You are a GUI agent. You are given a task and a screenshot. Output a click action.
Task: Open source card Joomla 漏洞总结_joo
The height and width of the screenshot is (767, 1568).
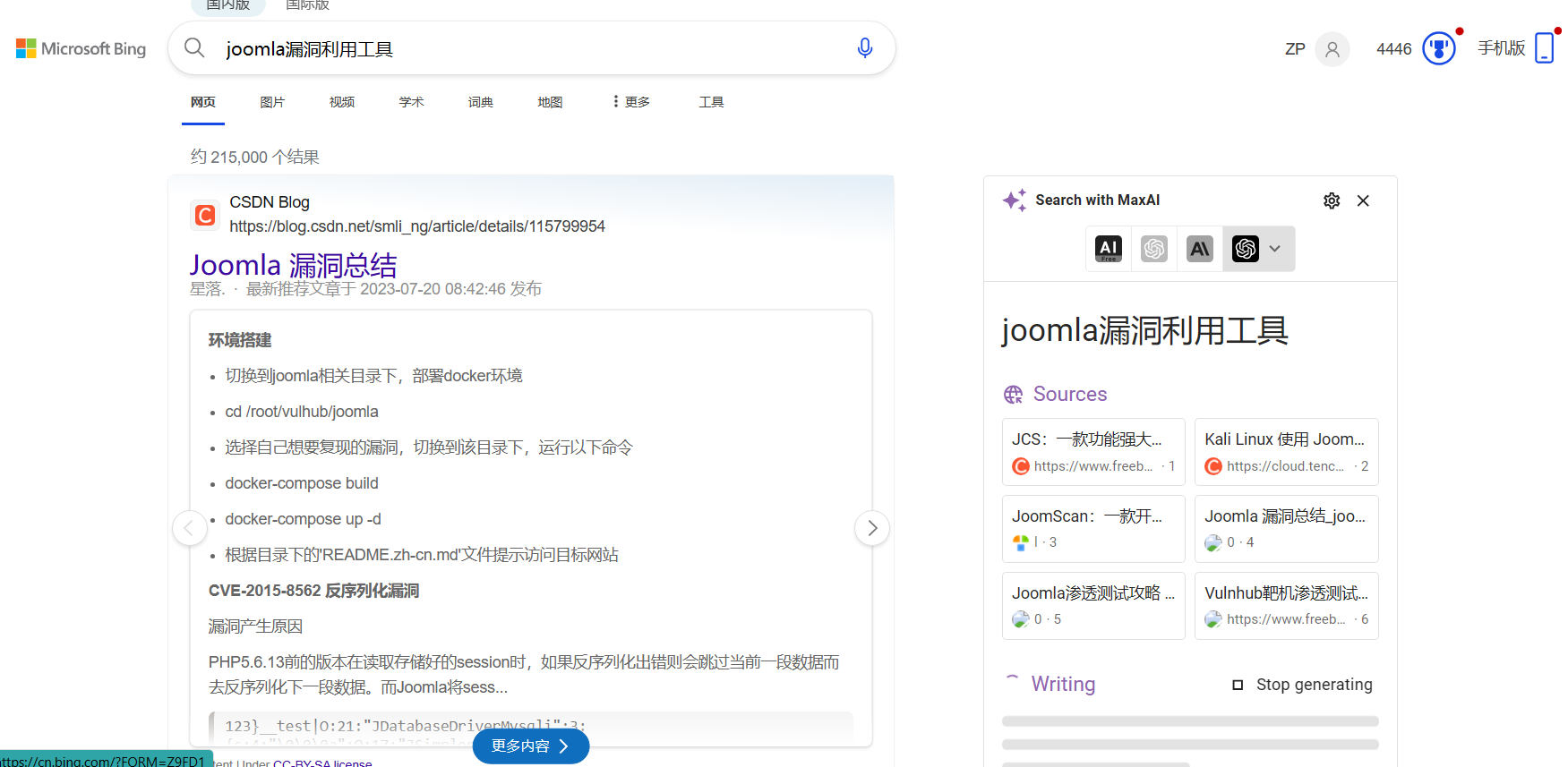[x=1287, y=529]
